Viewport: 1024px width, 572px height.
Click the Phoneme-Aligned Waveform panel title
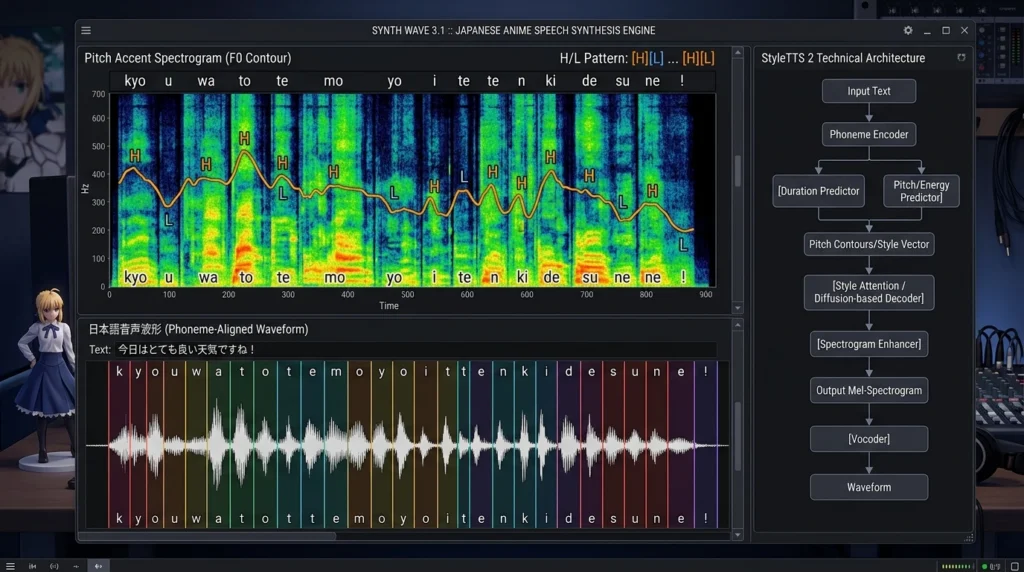(198, 329)
